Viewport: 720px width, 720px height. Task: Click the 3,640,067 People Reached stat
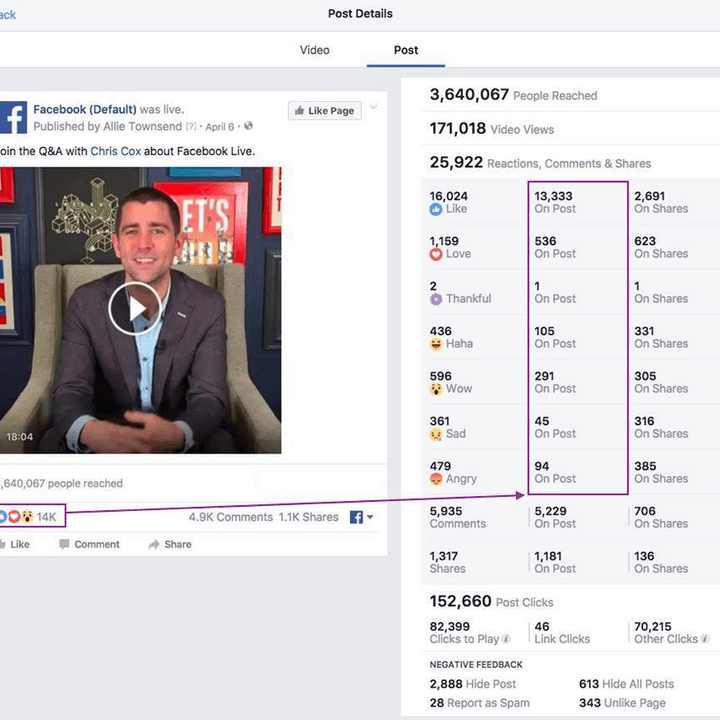513,95
